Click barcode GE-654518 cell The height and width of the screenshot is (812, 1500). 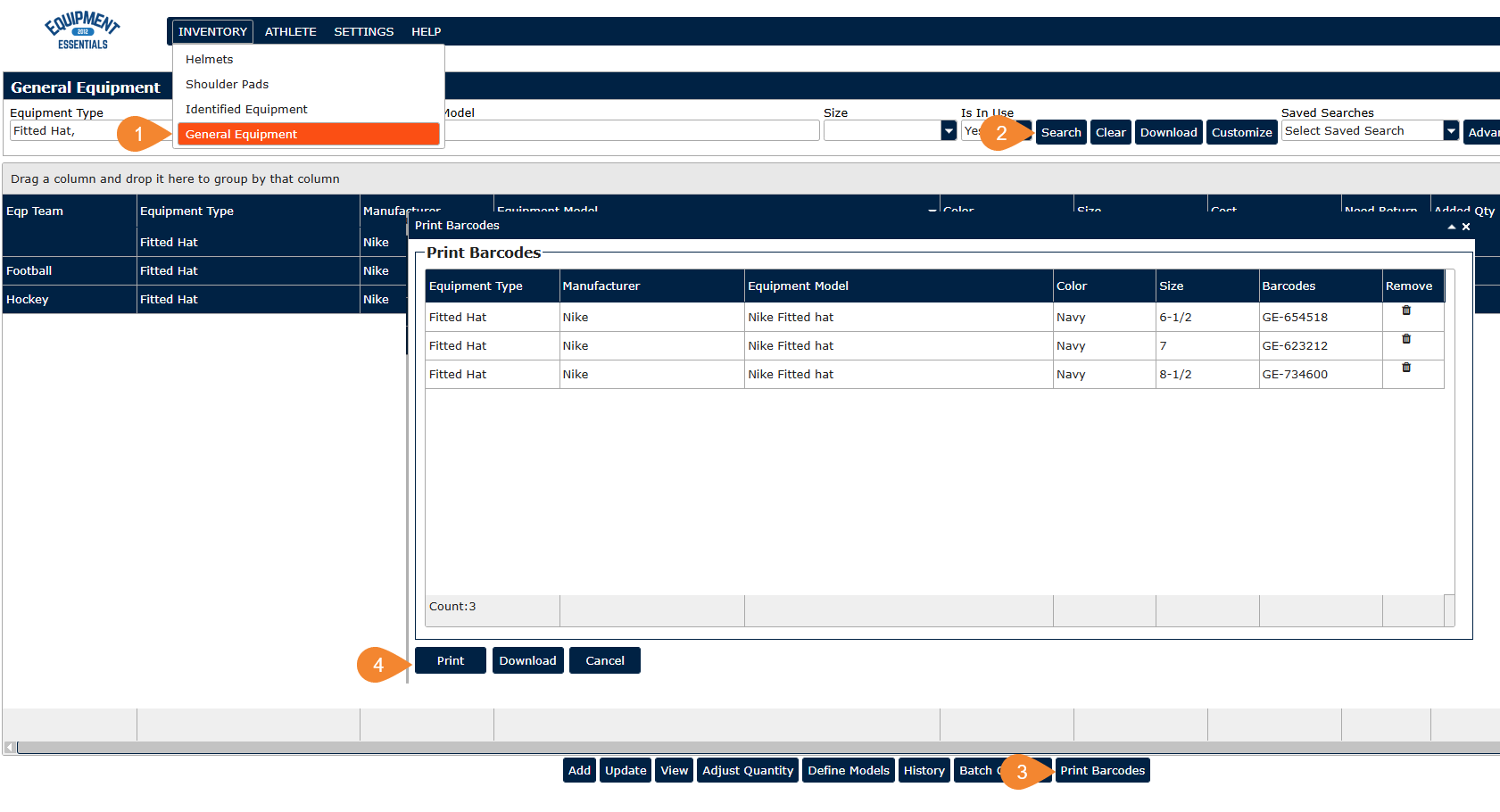pyautogui.click(x=1321, y=318)
